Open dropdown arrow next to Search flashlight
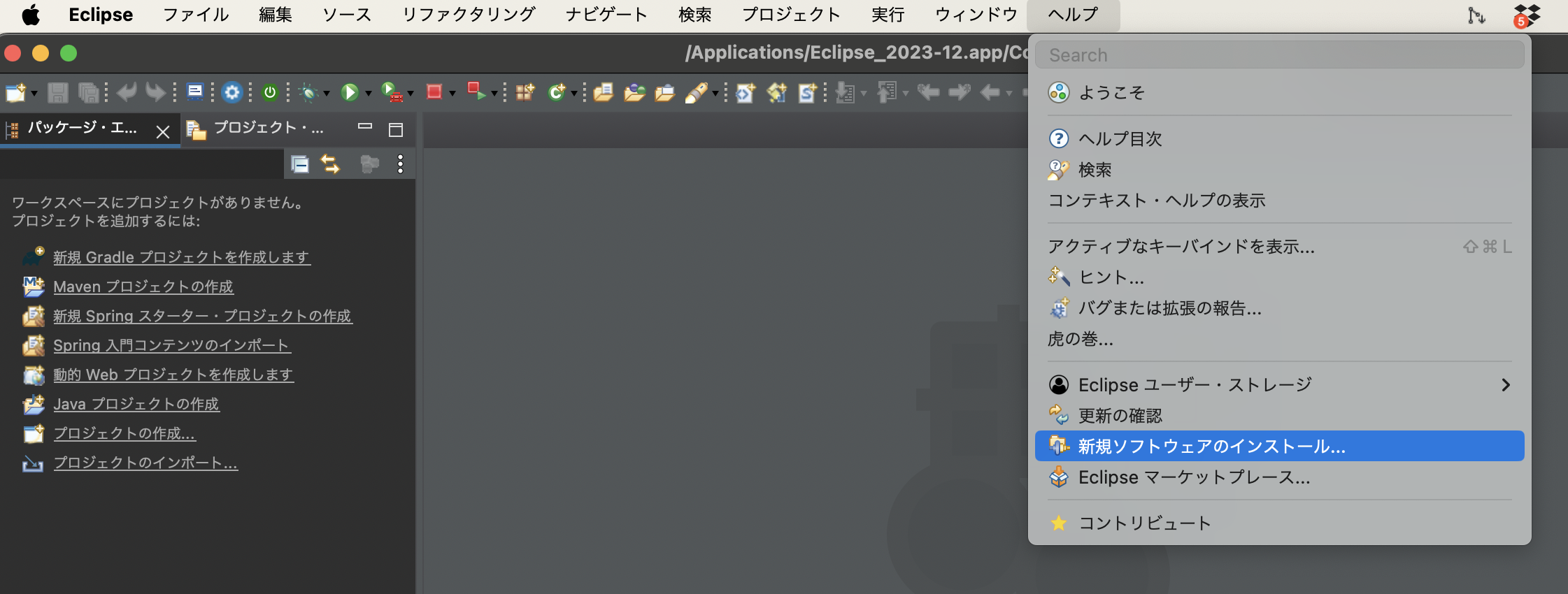This screenshot has width=1568, height=594. (715, 94)
